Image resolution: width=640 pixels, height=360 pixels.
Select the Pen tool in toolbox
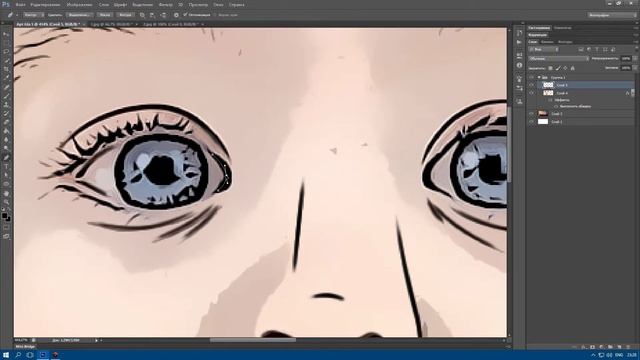(x=6, y=158)
